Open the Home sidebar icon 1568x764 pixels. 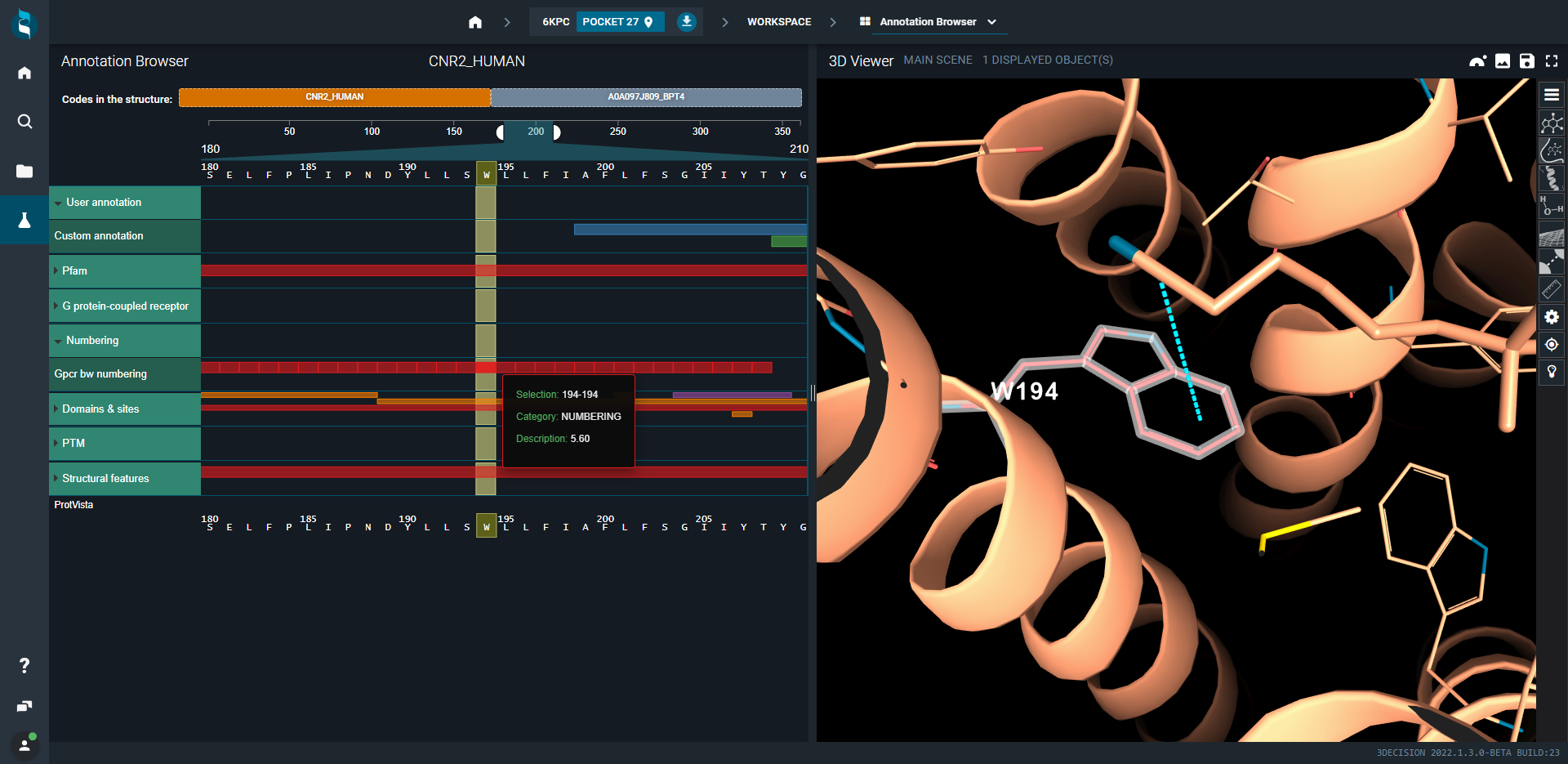pos(24,73)
